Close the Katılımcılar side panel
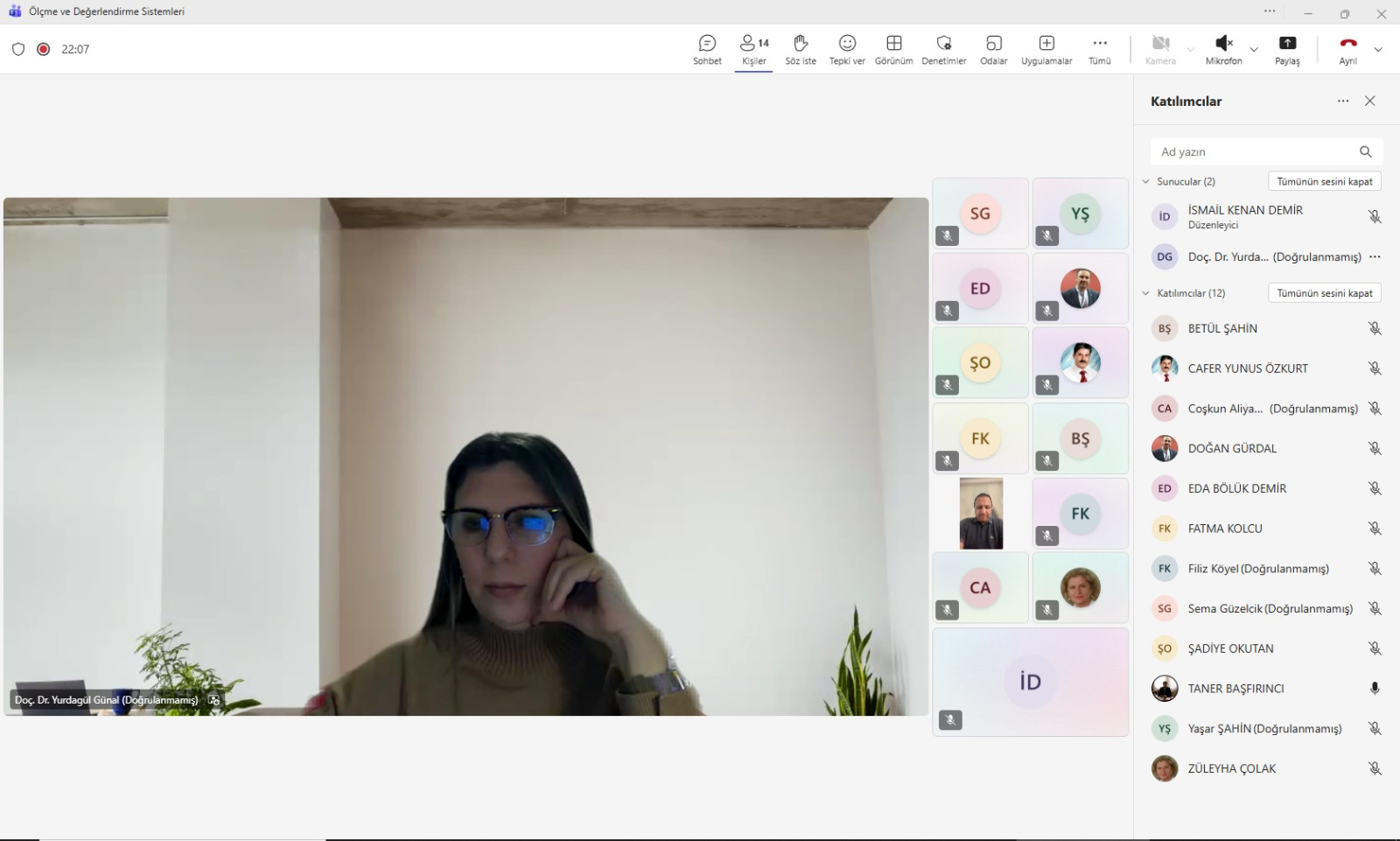Screen dimensions: 1400x841 tap(1370, 102)
